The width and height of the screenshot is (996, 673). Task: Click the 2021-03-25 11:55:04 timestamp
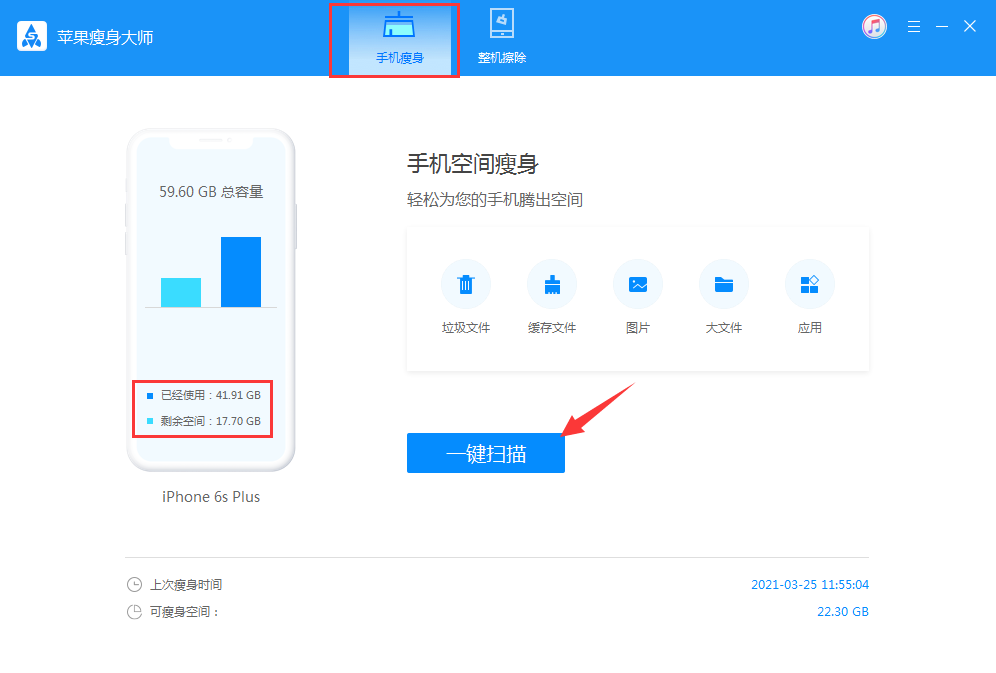810,585
